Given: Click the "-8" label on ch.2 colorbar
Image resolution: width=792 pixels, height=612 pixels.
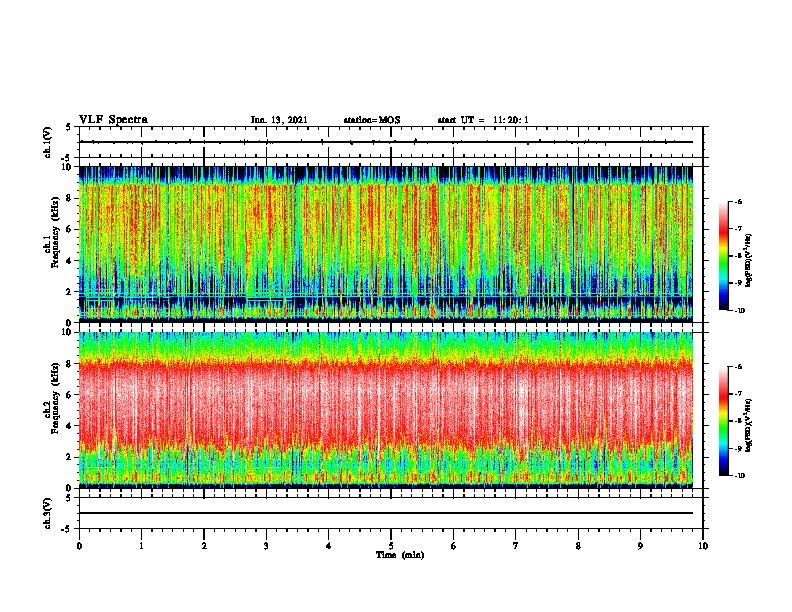Looking at the screenshot, I should (738, 421).
